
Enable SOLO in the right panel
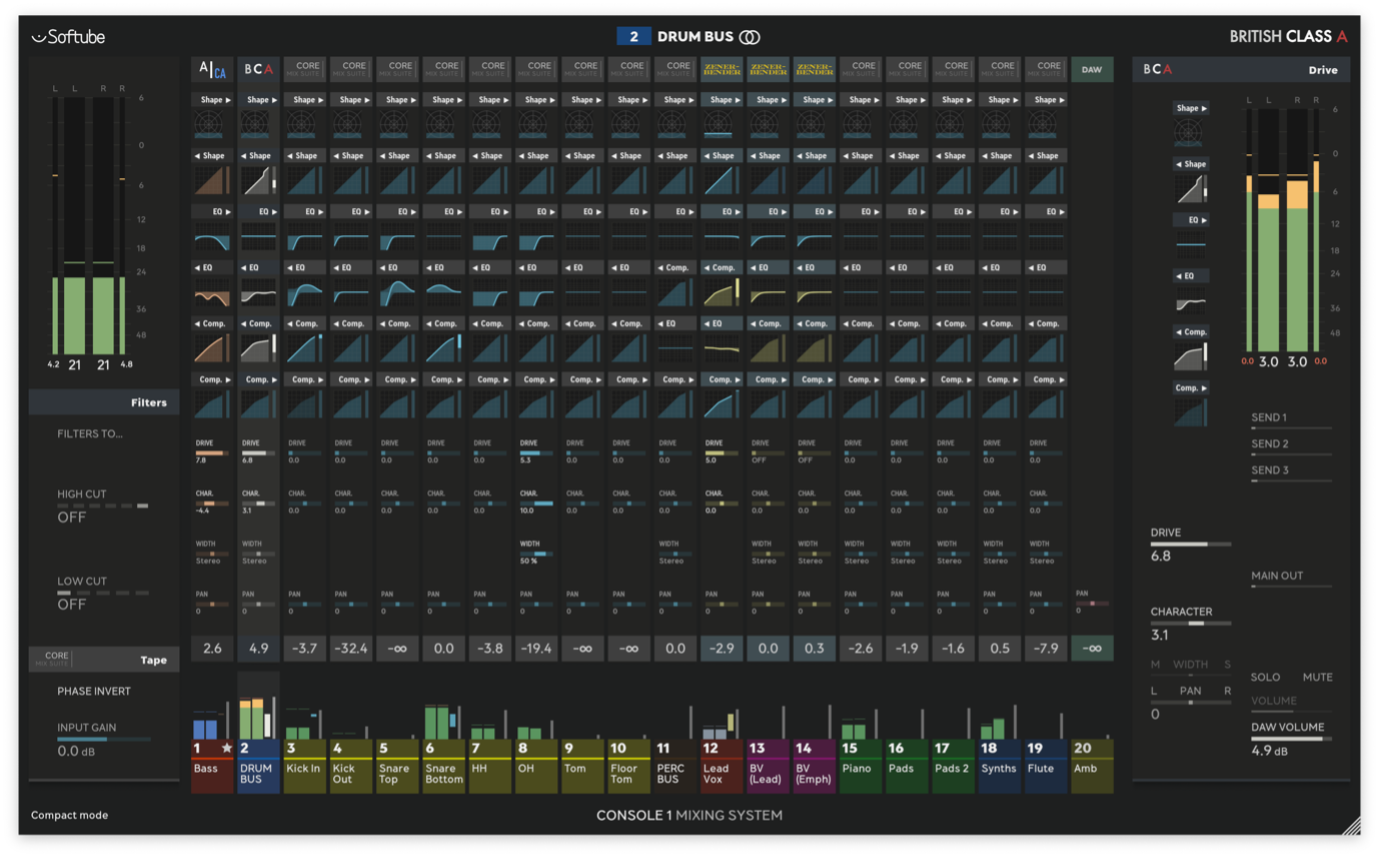(1264, 677)
